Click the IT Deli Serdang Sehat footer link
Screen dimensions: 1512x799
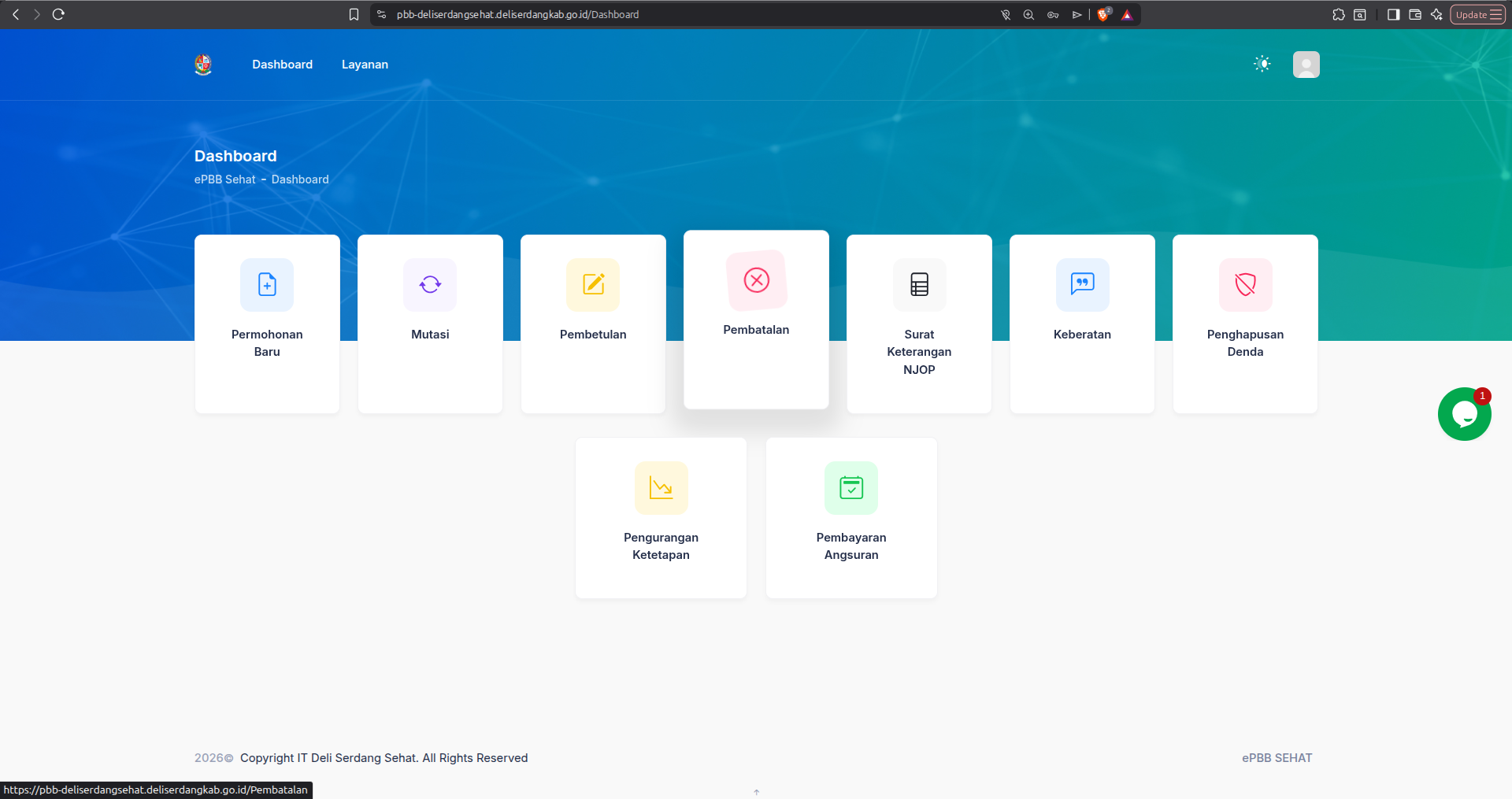point(357,758)
